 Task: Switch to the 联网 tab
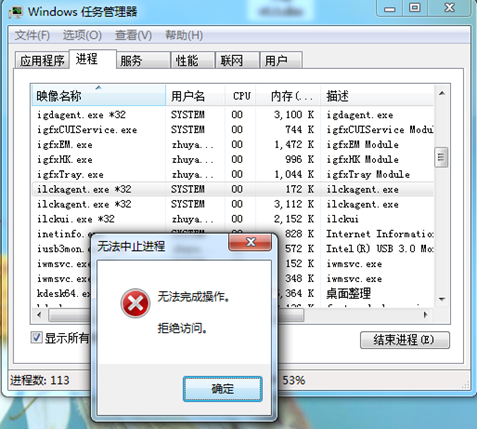(x=237, y=61)
